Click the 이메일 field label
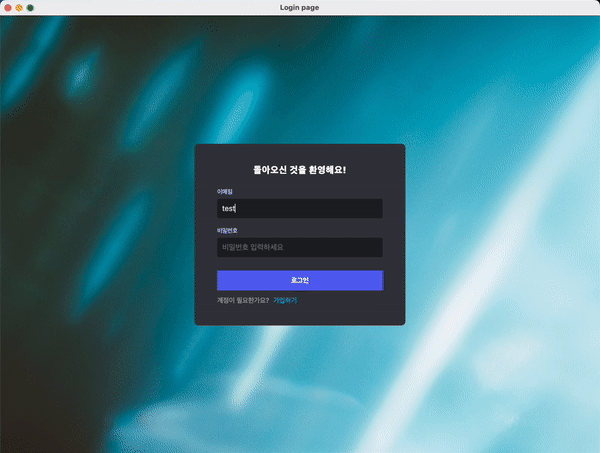 pyautogui.click(x=225, y=191)
